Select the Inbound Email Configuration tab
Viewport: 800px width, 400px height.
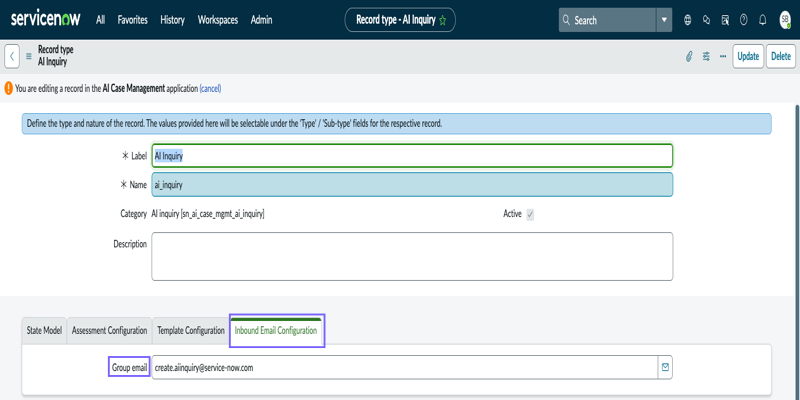(276, 331)
